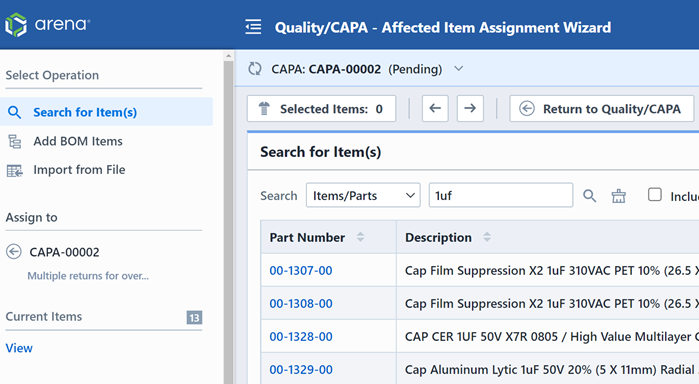
Task: Click the Current Items count badge 13
Action: [194, 318]
